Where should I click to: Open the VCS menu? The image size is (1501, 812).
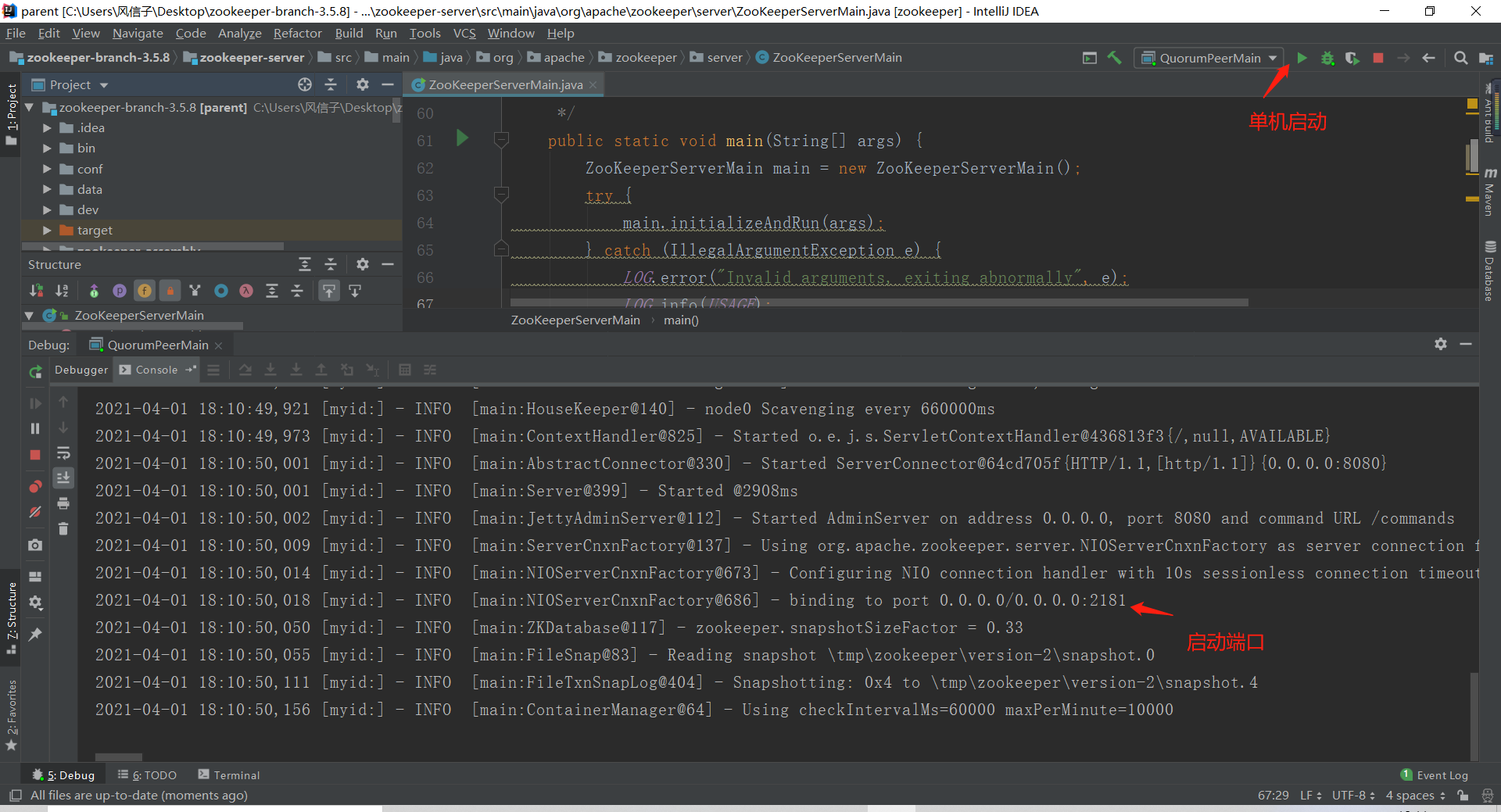pyautogui.click(x=464, y=33)
